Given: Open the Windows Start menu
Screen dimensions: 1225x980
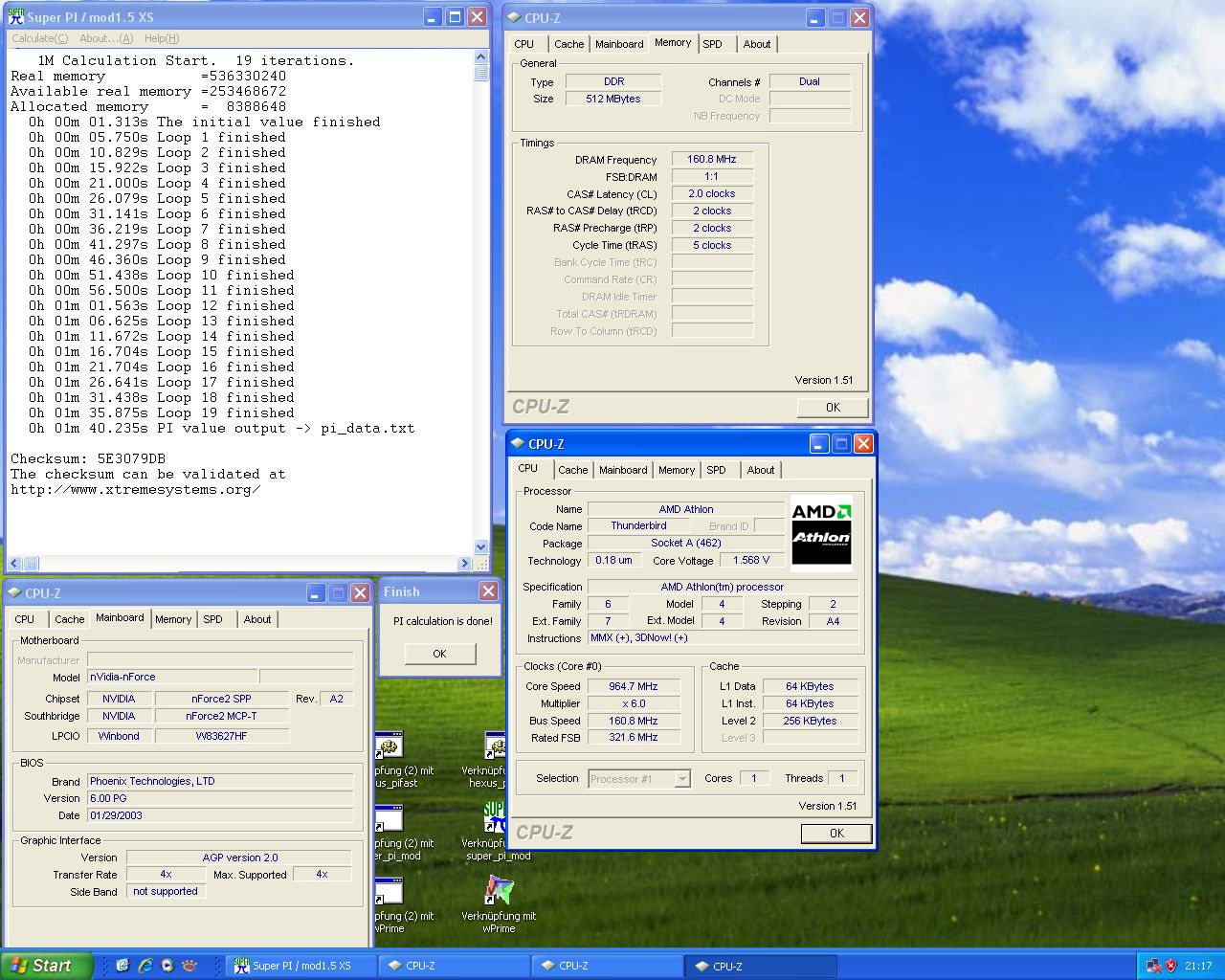Looking at the screenshot, I should [47, 966].
